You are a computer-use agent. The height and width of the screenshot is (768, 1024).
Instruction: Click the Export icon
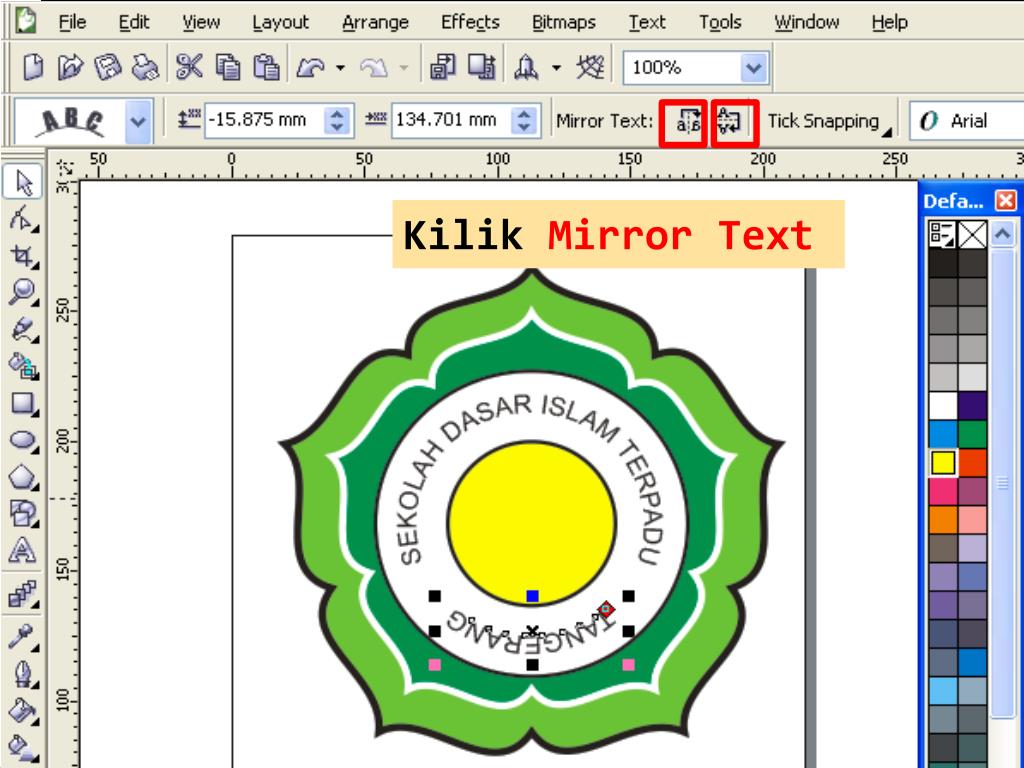[x=482, y=67]
